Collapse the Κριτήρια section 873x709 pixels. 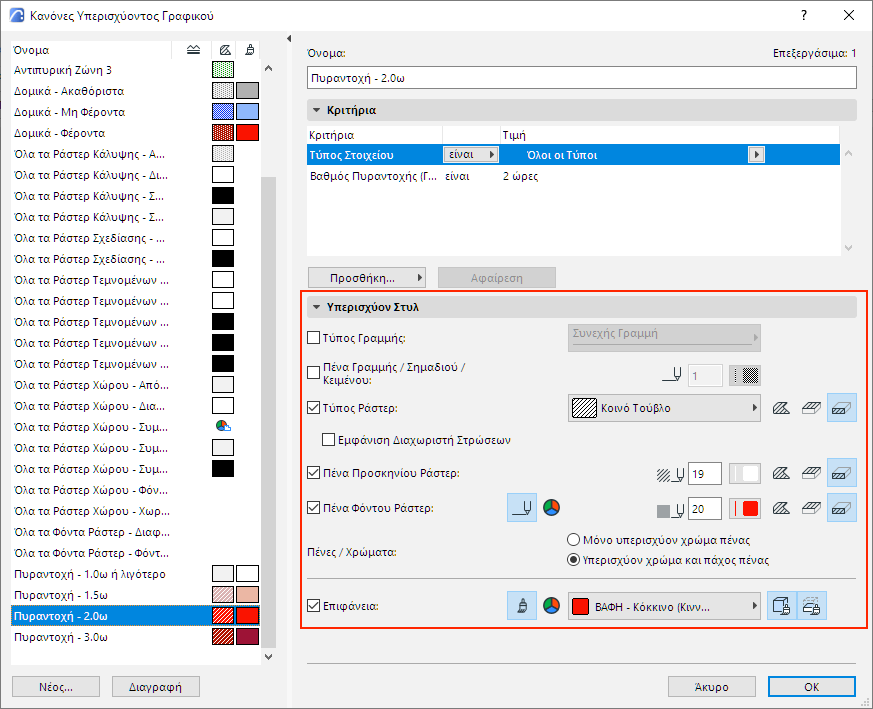pos(316,110)
